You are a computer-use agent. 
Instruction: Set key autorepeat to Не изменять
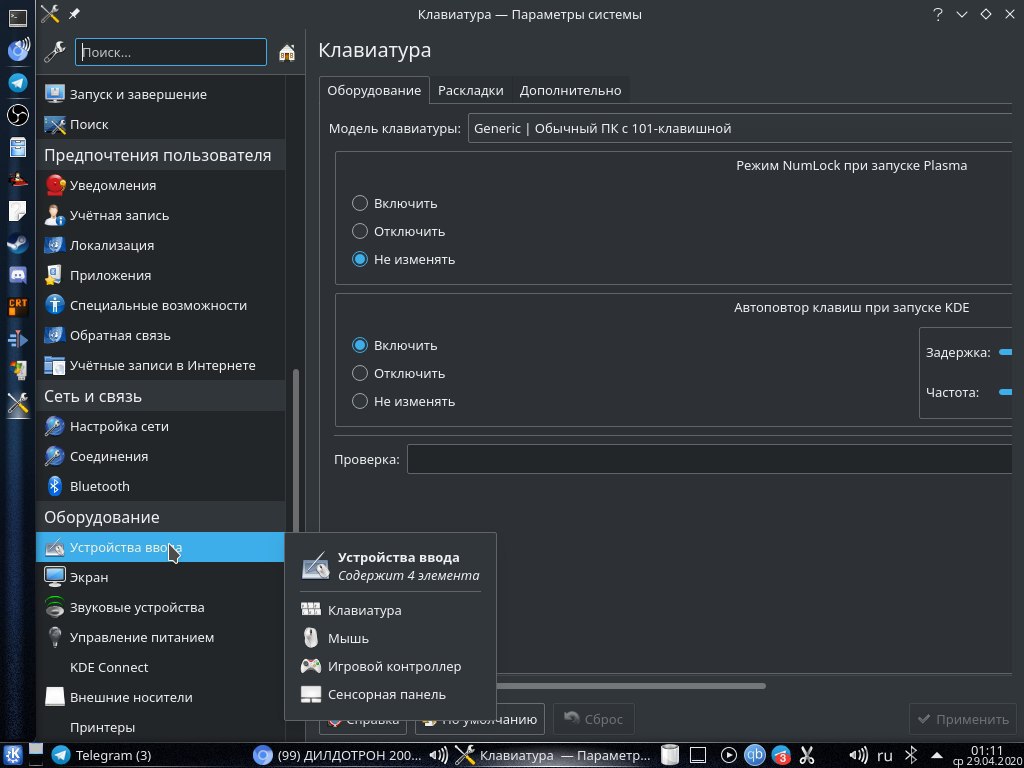[360, 401]
